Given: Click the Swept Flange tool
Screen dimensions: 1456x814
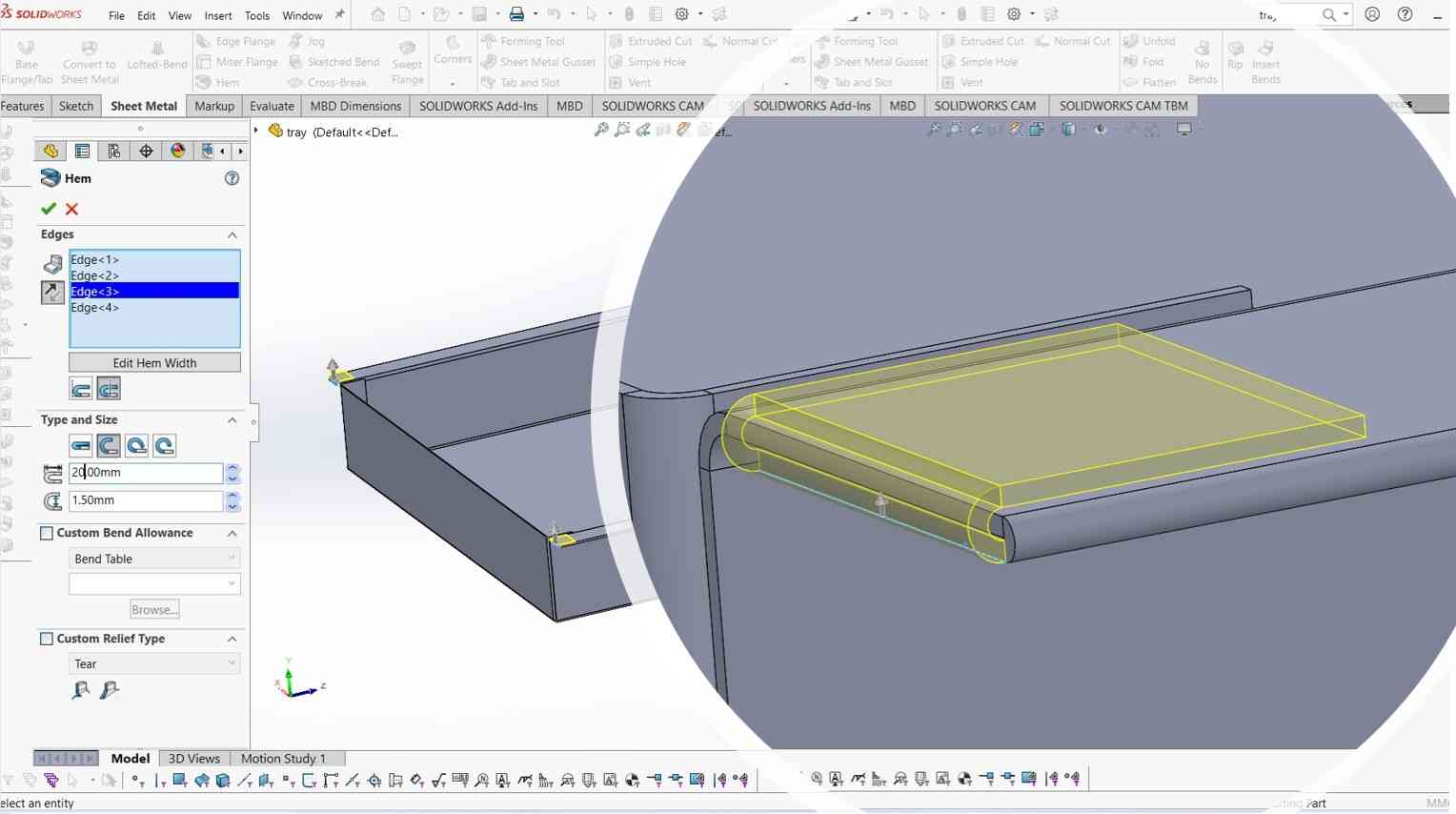Looking at the screenshot, I should coord(407,62).
